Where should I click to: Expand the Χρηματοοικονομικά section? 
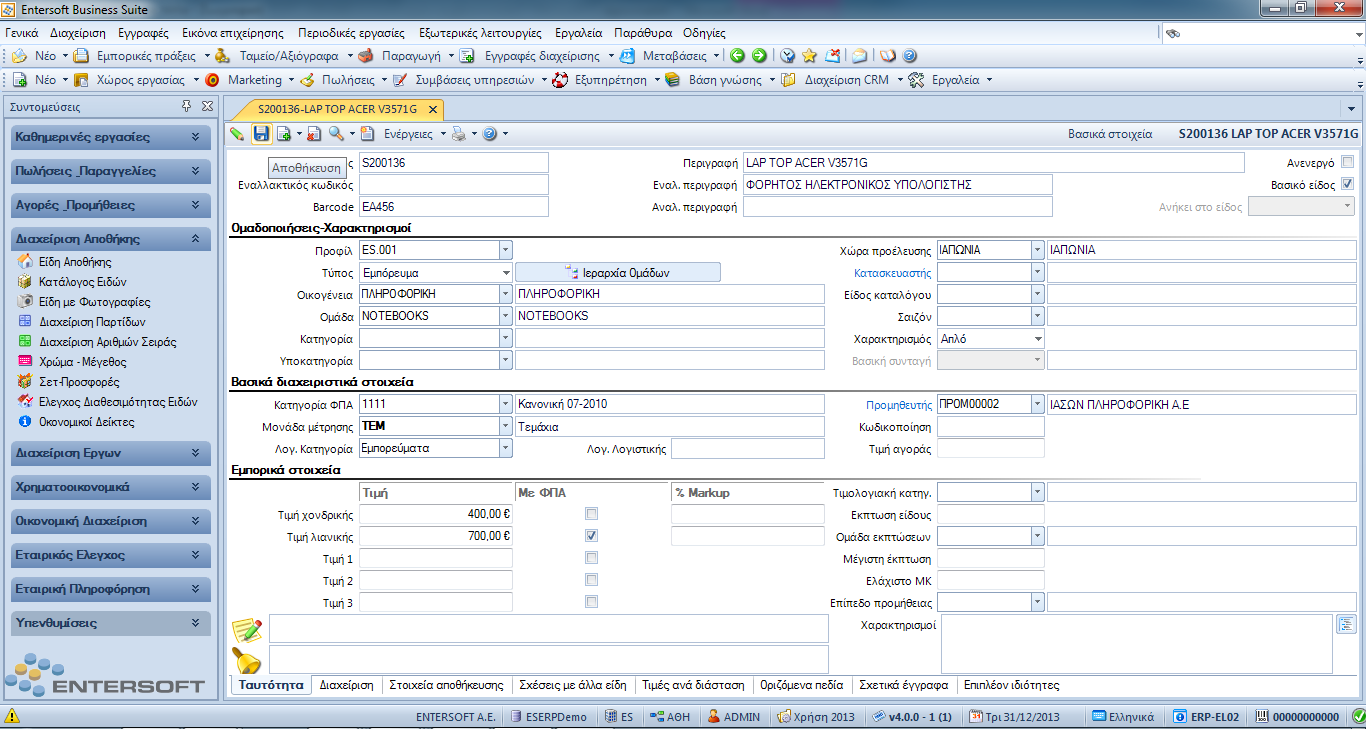pos(112,487)
